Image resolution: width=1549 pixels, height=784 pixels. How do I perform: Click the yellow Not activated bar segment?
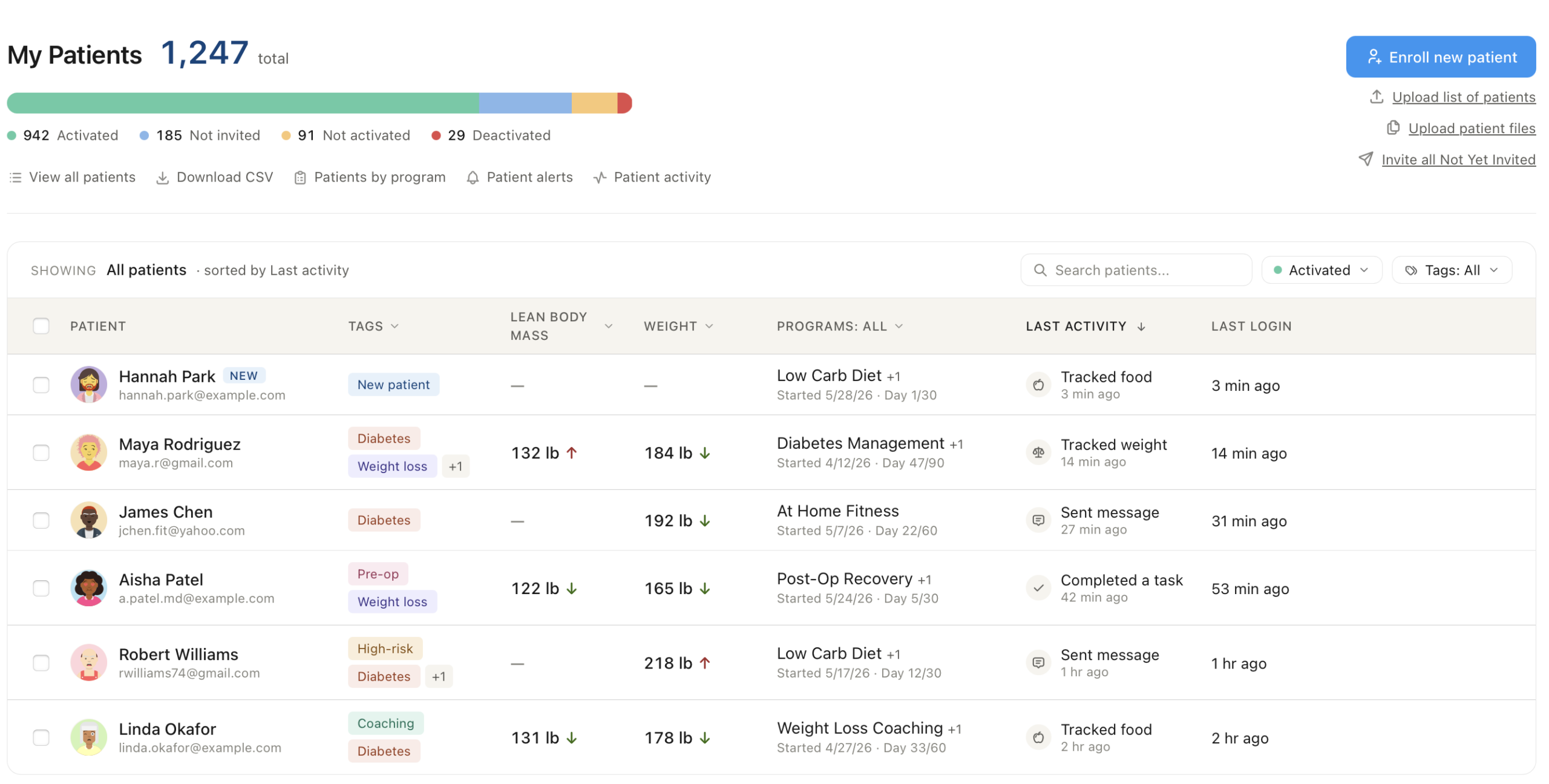(x=594, y=103)
